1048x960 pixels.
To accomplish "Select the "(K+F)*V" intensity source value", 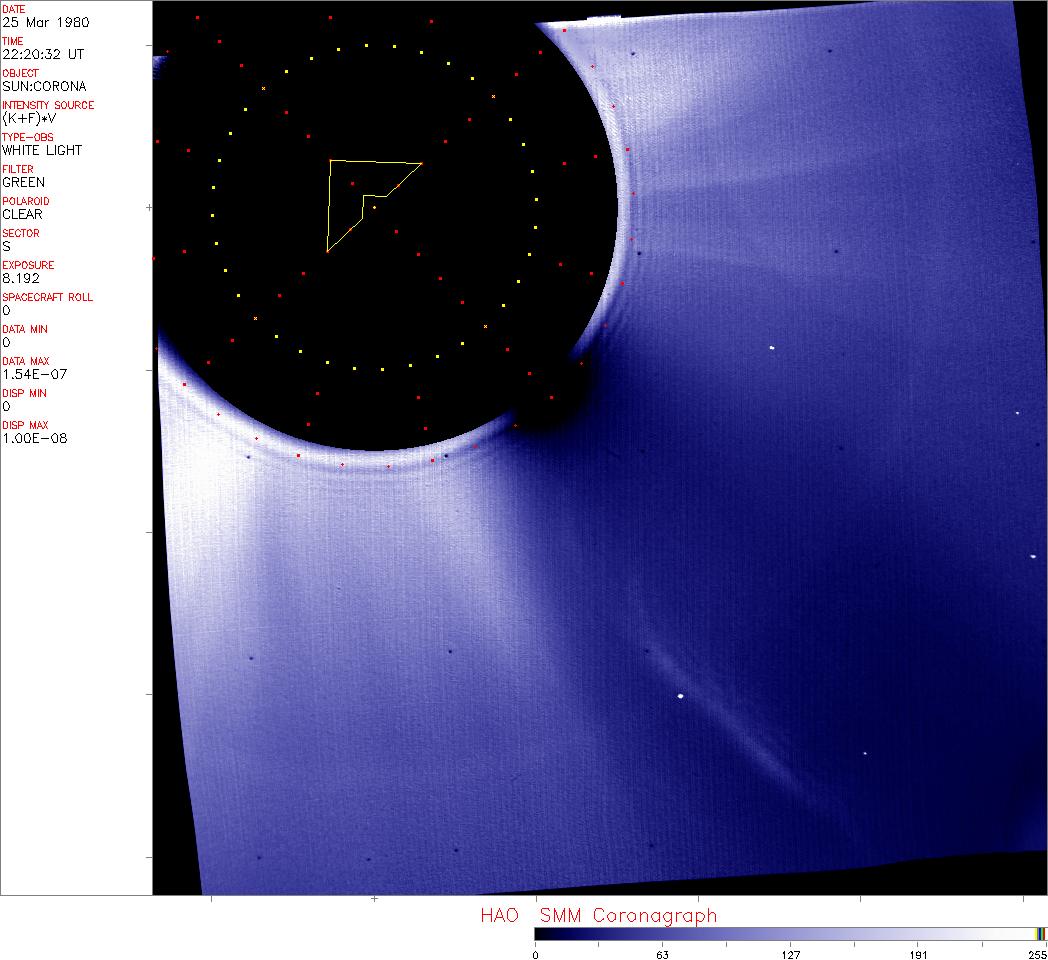I will click(x=30, y=118).
